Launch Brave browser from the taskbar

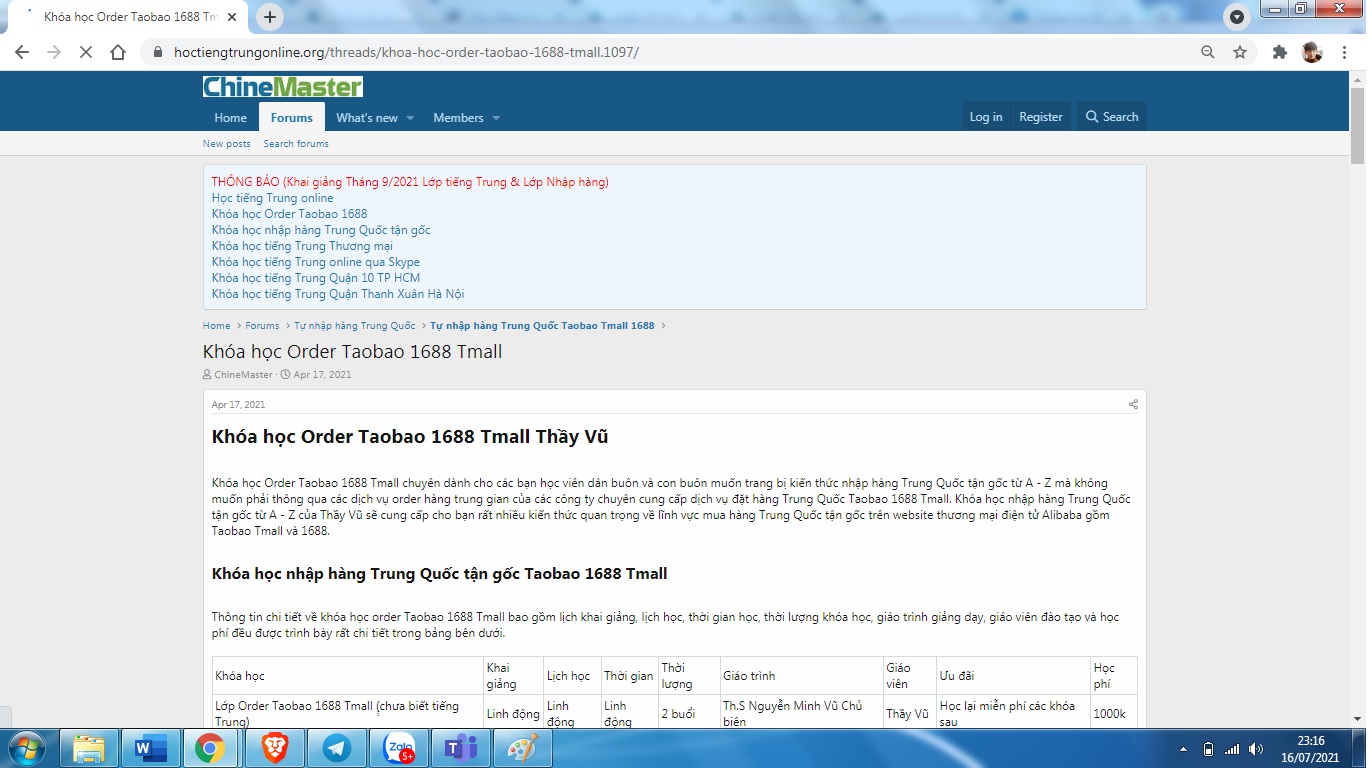pos(274,748)
